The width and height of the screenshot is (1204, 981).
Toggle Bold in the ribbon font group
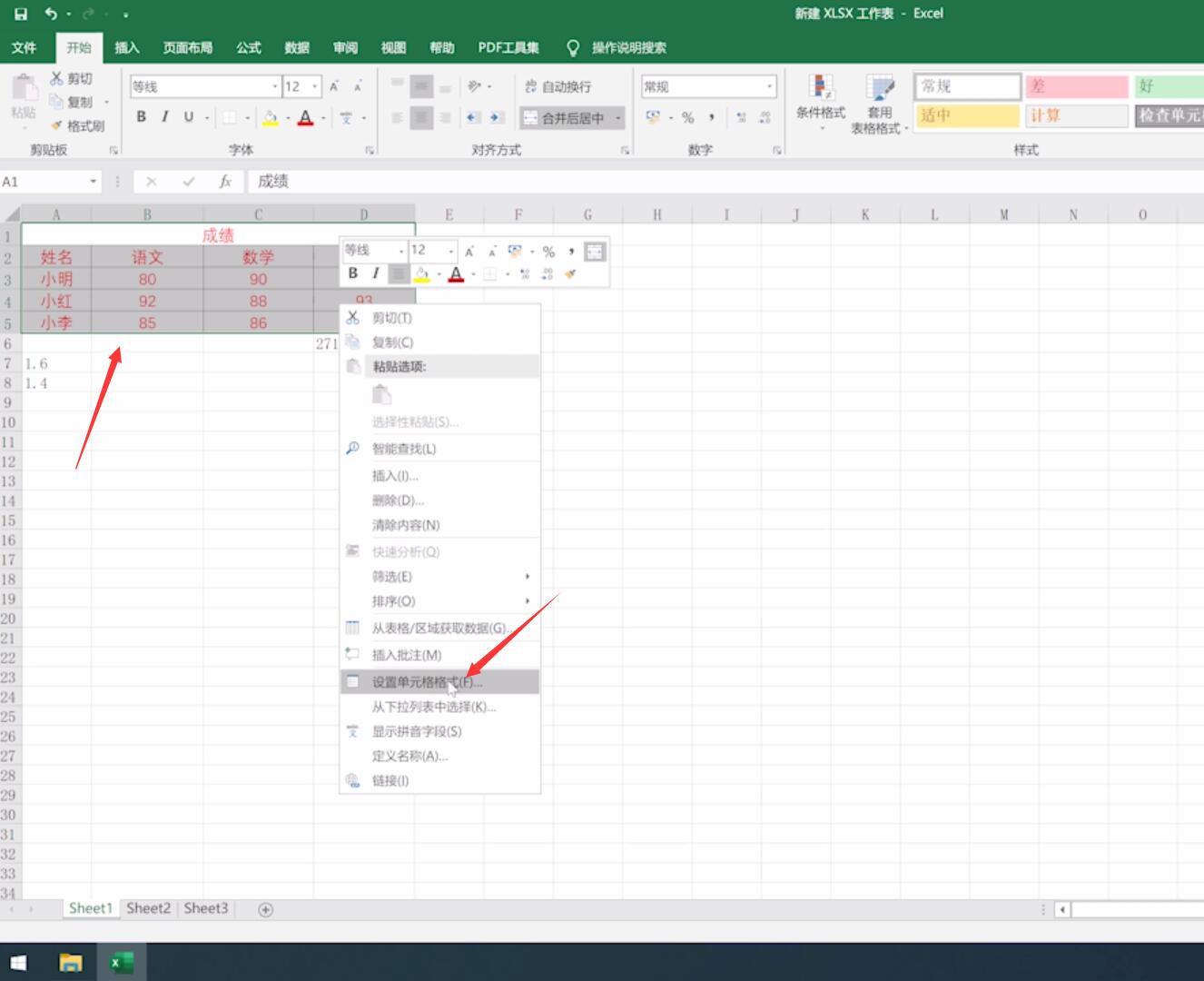click(x=142, y=116)
